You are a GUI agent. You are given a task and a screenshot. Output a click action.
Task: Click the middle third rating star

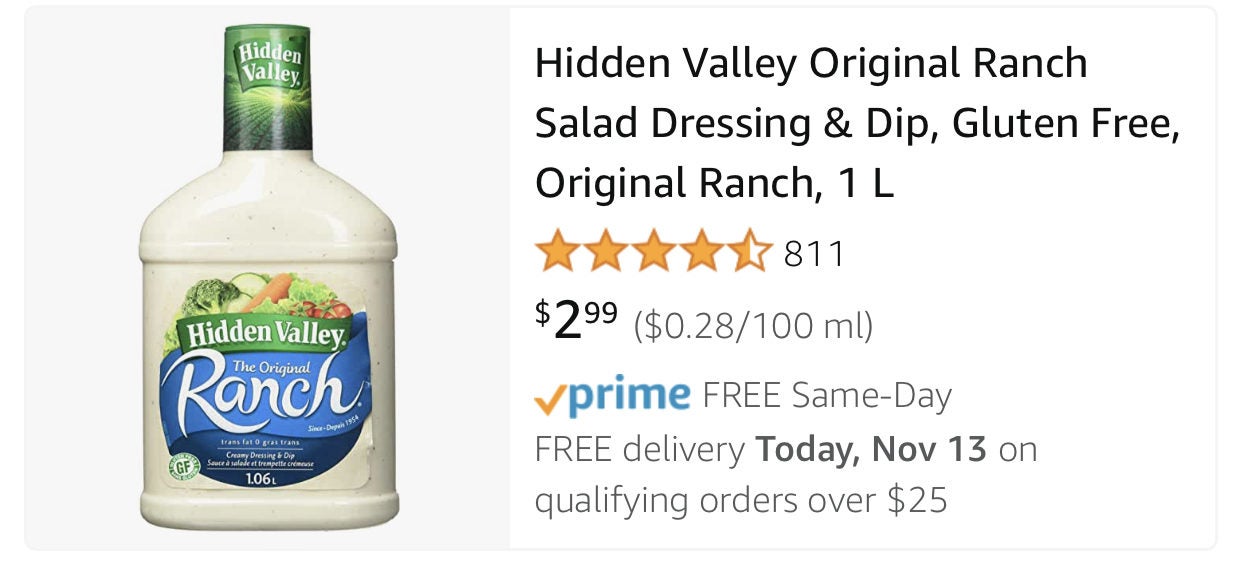click(x=653, y=252)
